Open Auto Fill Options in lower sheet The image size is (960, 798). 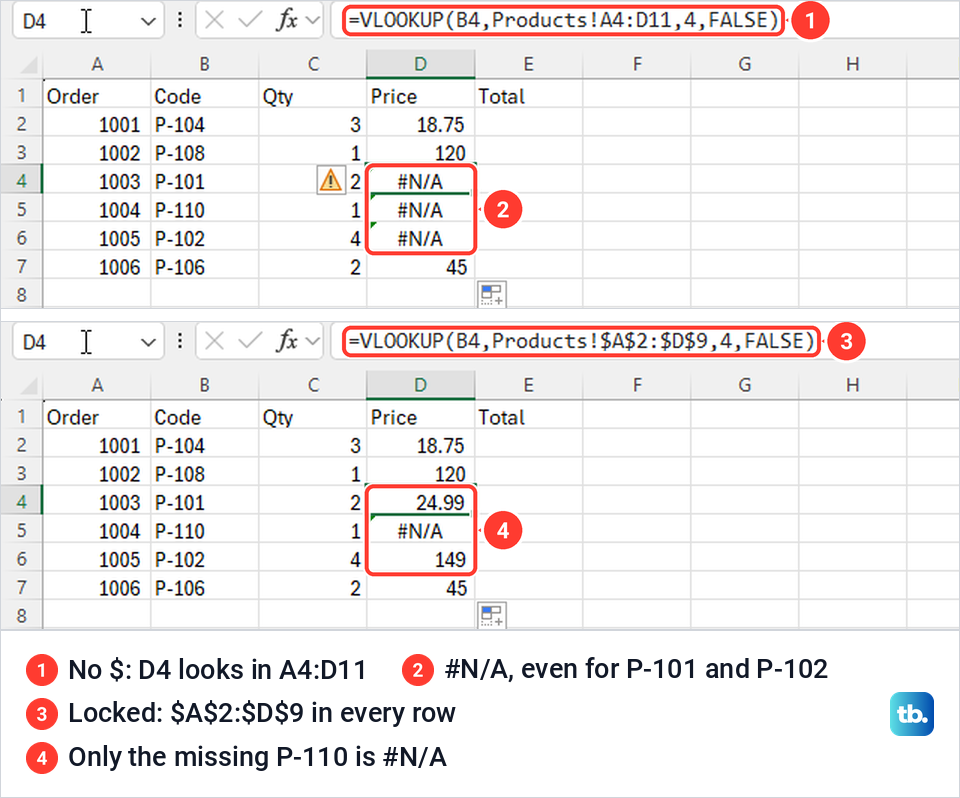pyautogui.click(x=492, y=615)
